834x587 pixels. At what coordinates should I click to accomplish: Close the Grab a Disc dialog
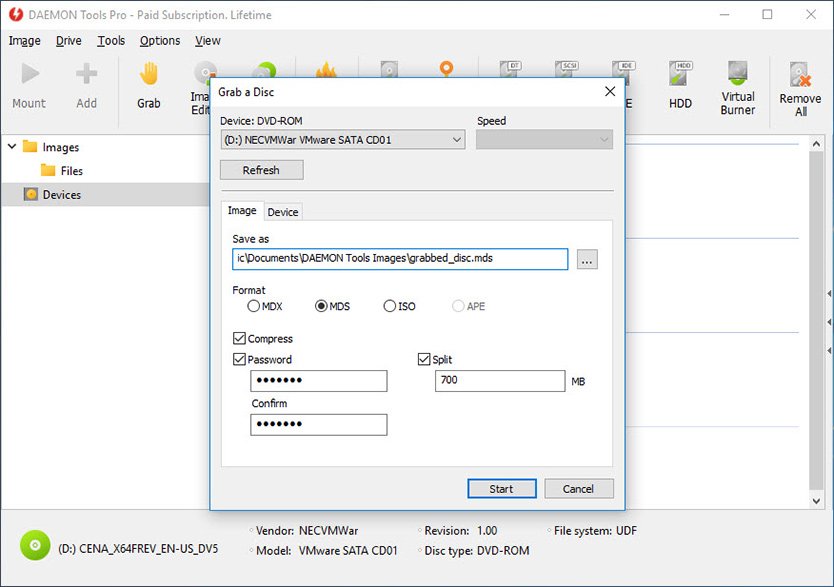610,91
